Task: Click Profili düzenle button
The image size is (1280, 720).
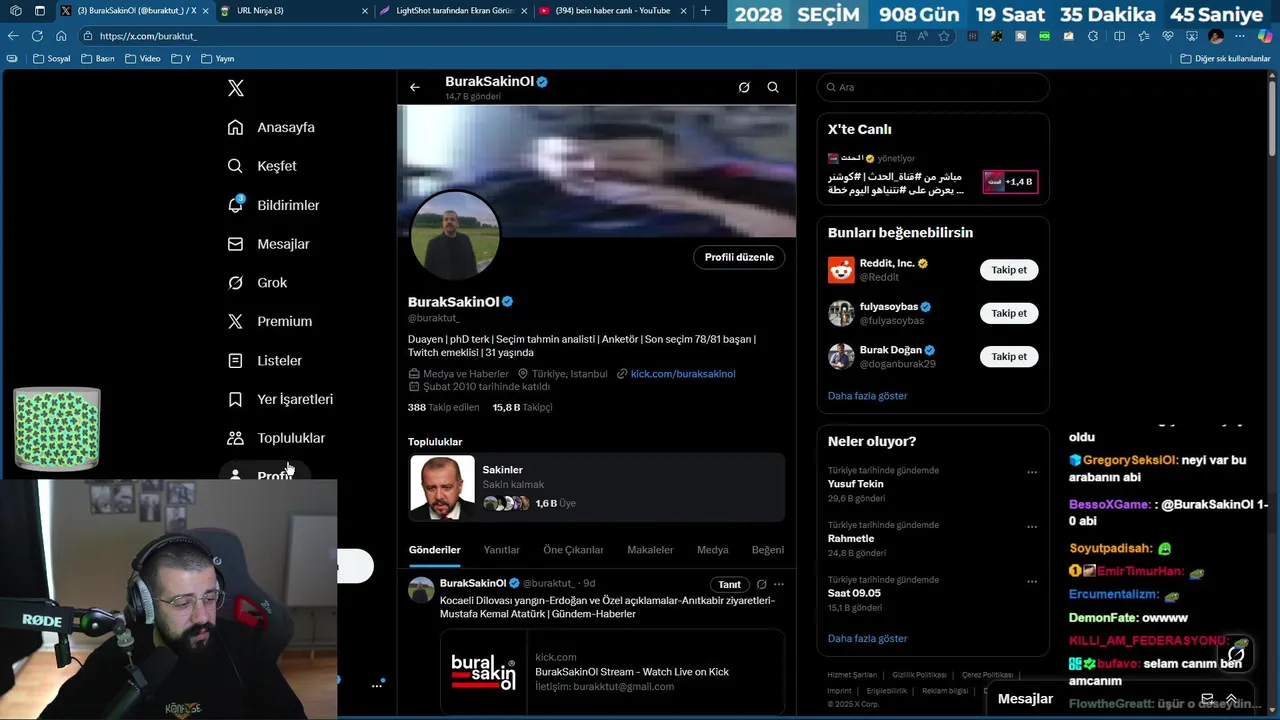Action: (x=739, y=257)
